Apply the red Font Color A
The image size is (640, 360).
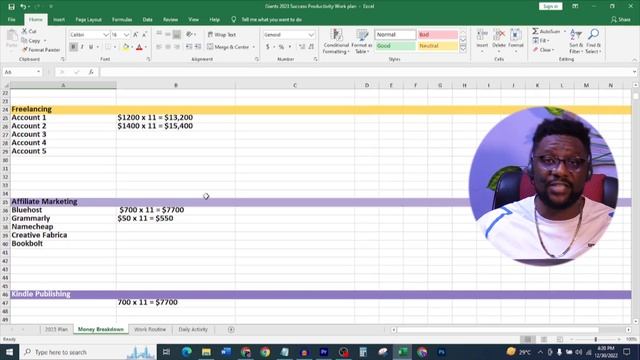(x=139, y=47)
